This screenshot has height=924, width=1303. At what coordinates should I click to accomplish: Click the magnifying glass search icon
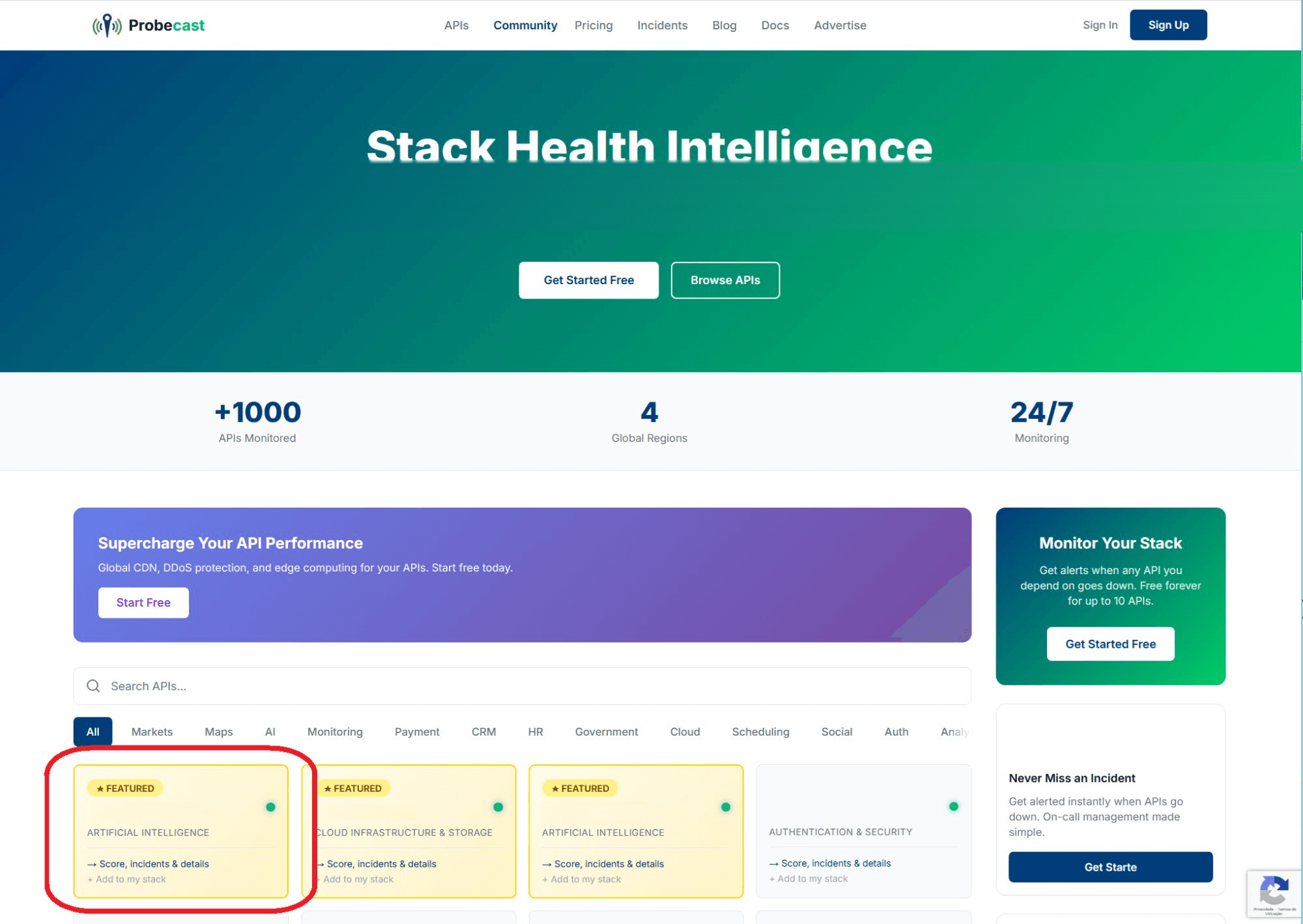(x=93, y=686)
